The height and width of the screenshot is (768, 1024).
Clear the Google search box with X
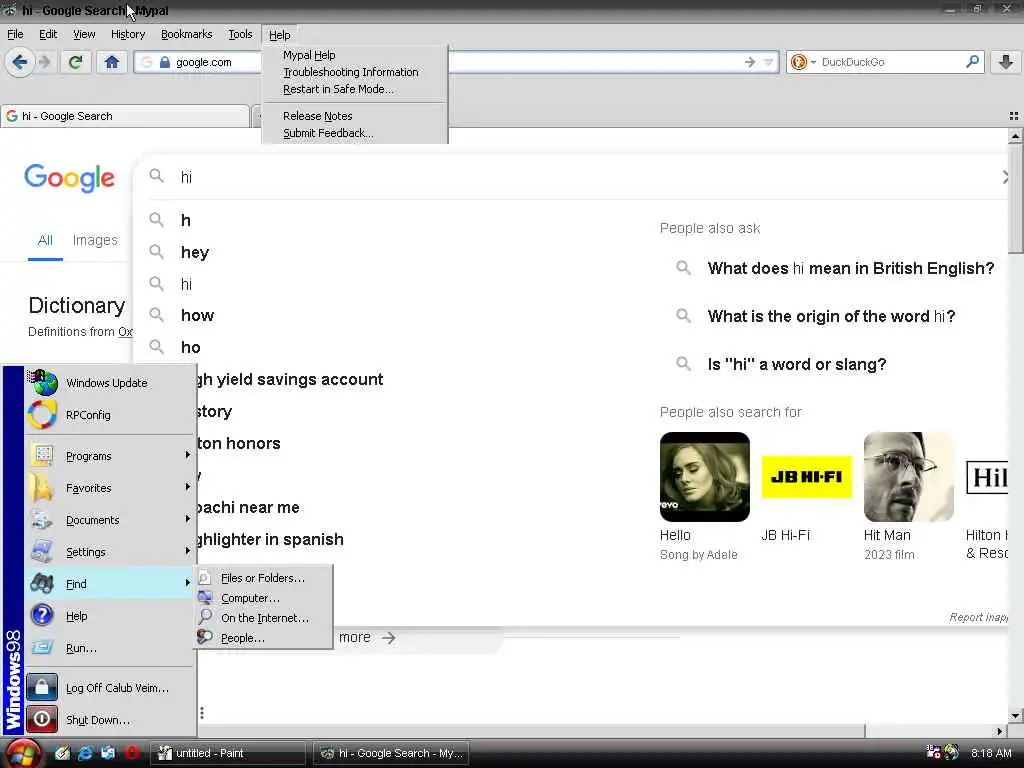(x=1005, y=177)
